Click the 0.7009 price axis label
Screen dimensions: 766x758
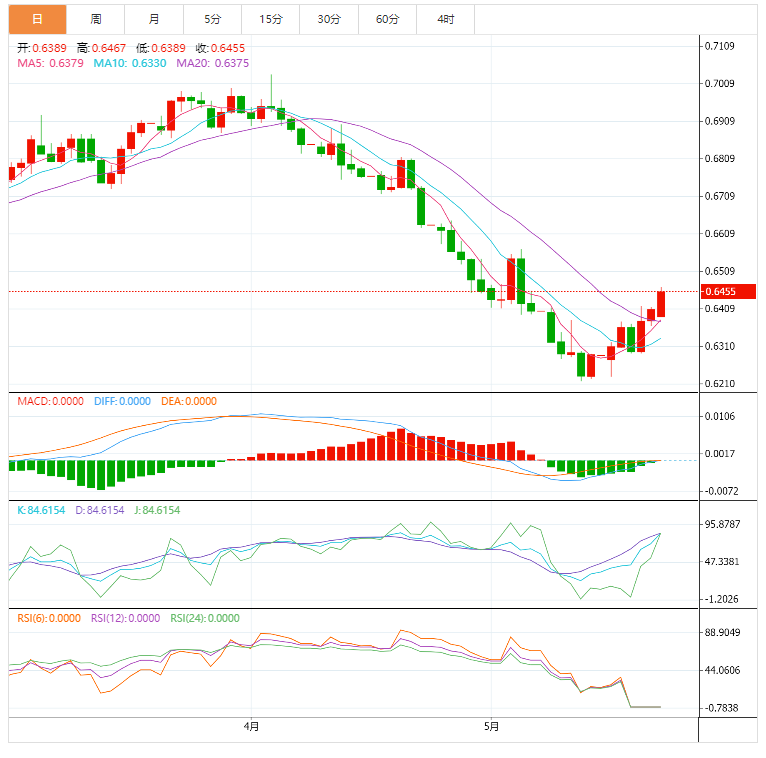pyautogui.click(x=719, y=84)
